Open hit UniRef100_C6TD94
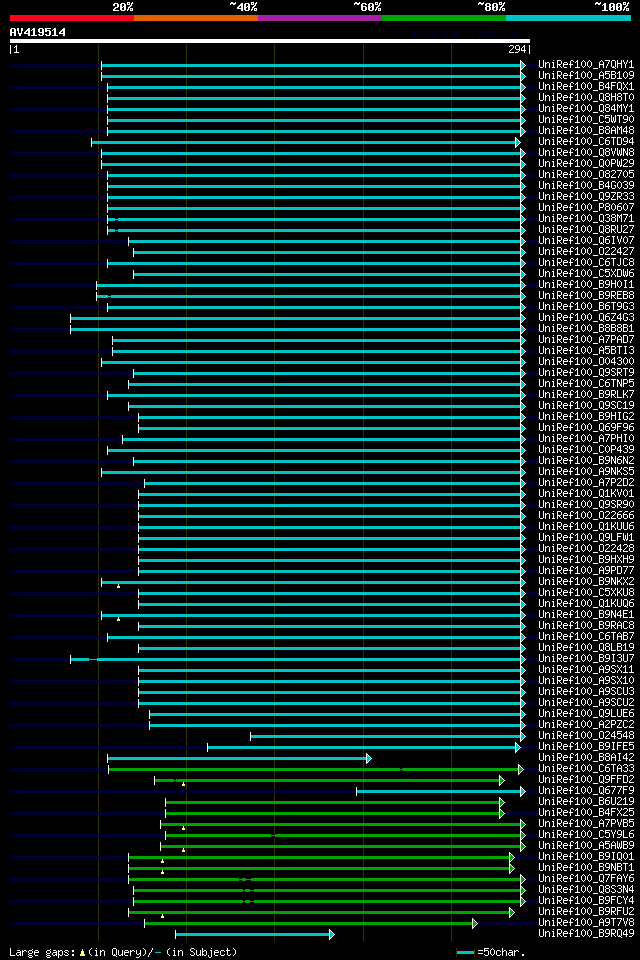The image size is (640, 960). point(586,141)
